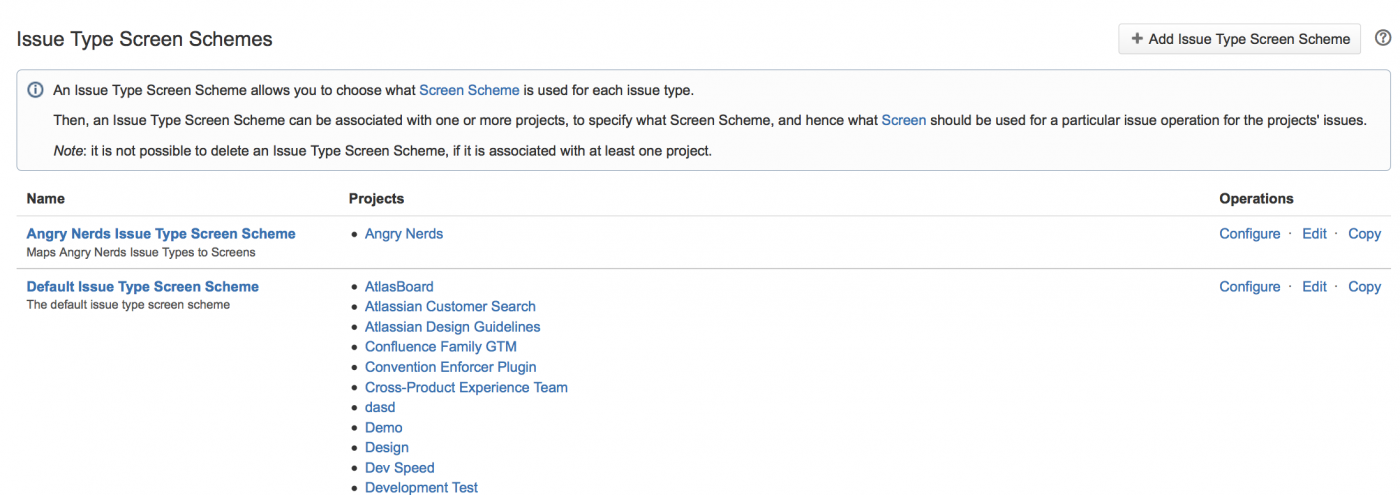Screen dimensions: 1400x495
Task: Open the Screen link in info box
Action: coord(903,120)
